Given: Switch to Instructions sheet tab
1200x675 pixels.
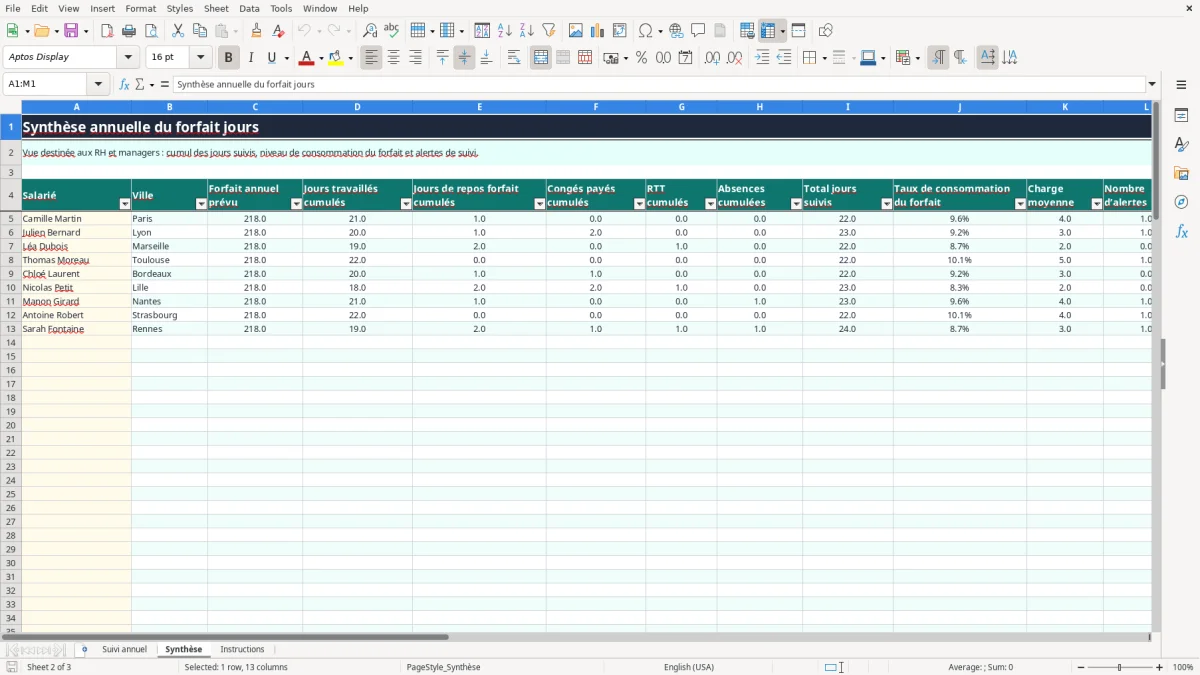Looking at the screenshot, I should 242,650.
